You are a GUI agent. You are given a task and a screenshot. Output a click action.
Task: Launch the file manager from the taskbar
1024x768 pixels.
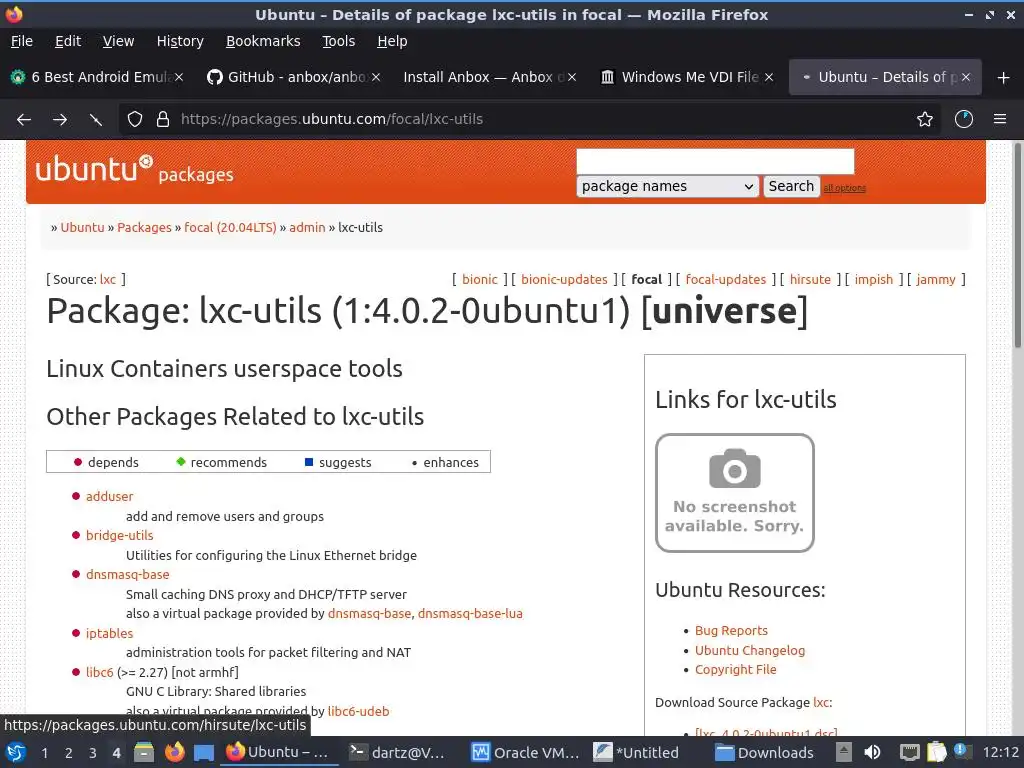144,752
